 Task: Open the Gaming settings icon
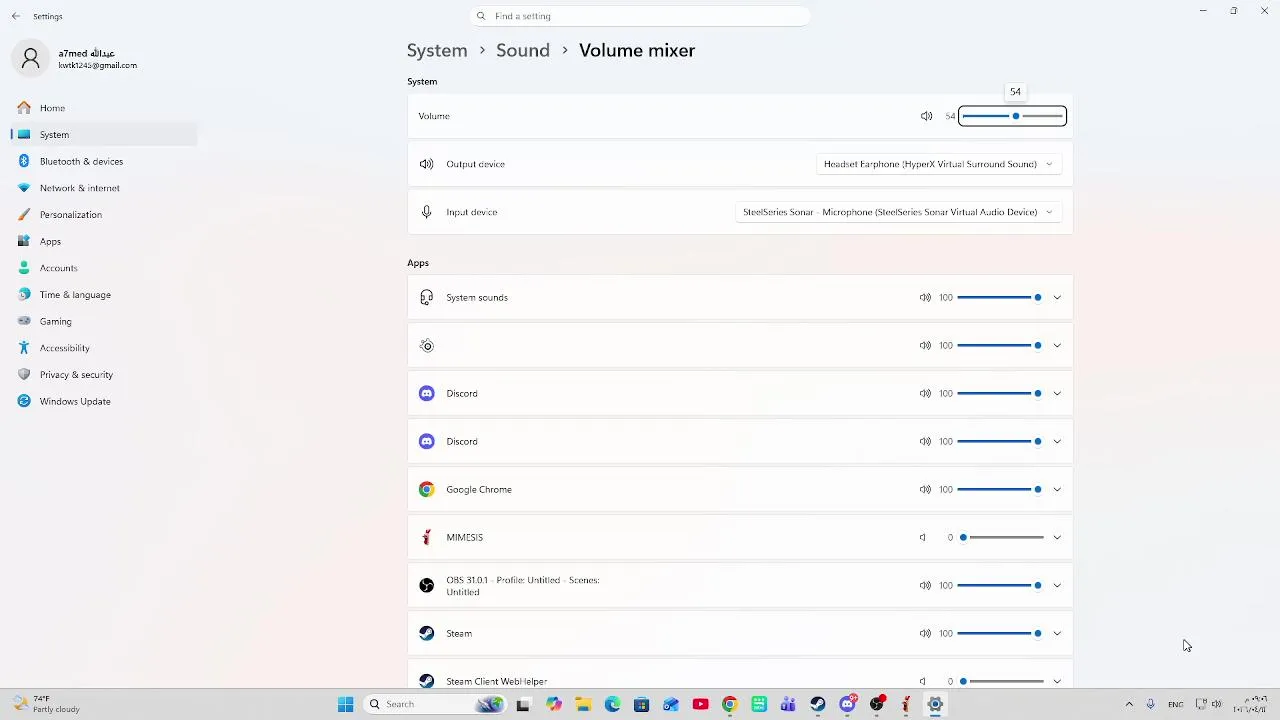pos(24,321)
